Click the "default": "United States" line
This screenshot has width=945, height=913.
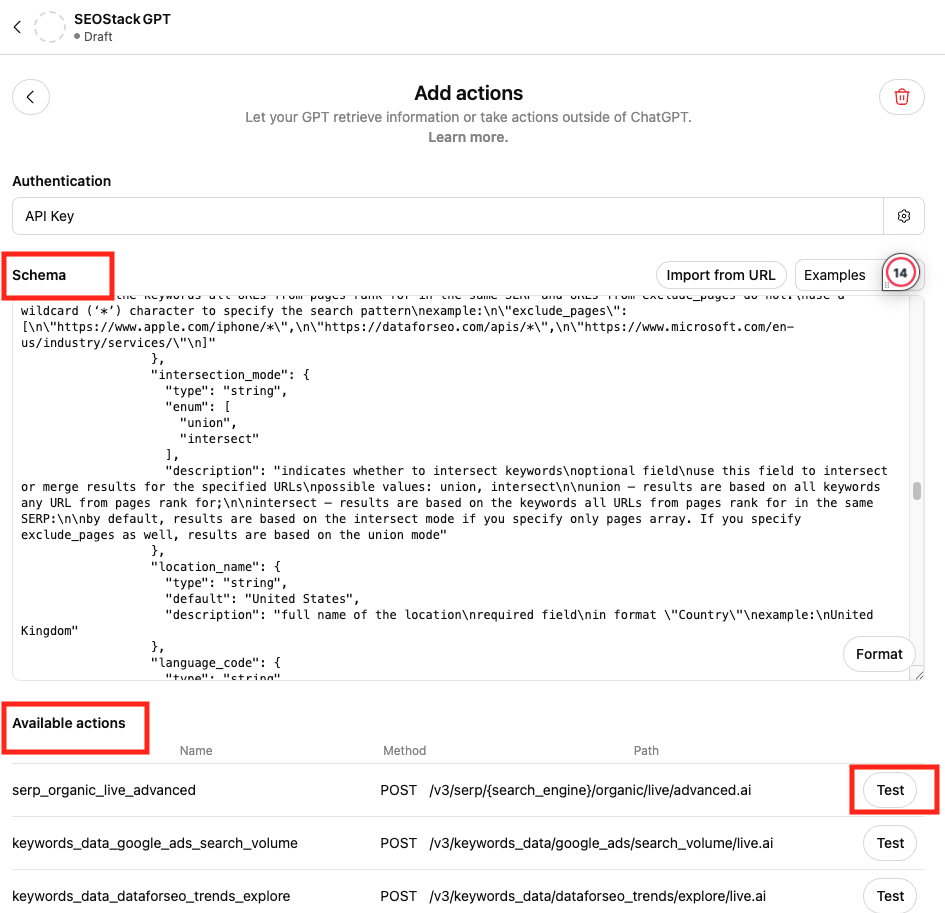[x=262, y=599]
